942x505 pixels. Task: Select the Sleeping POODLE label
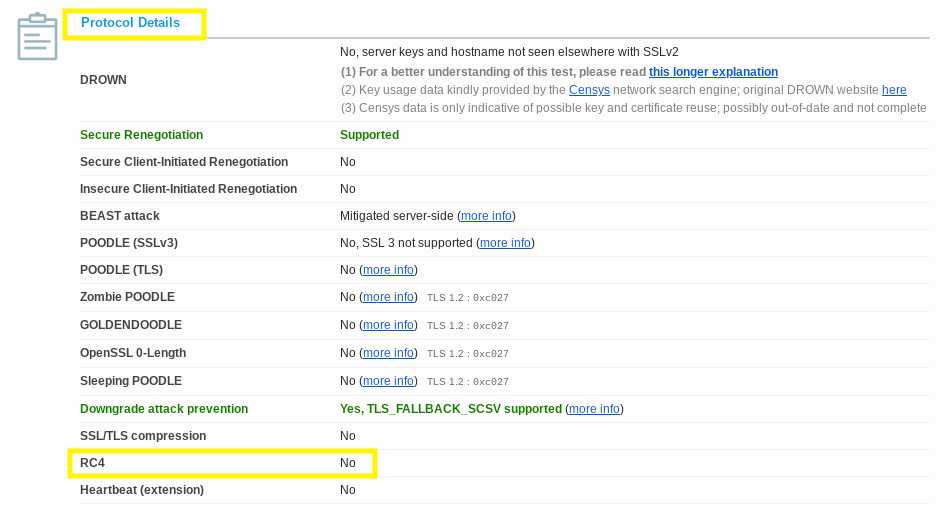point(131,381)
